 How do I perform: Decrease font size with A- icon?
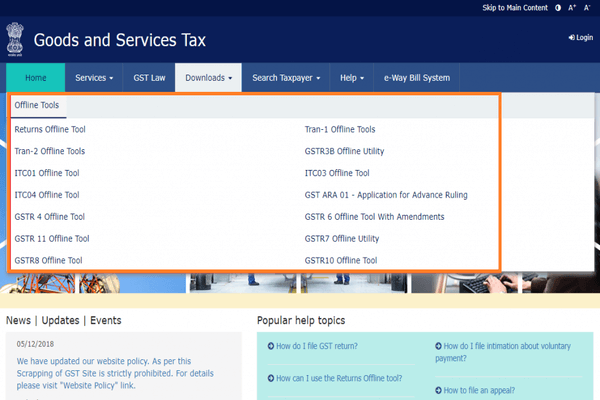(587, 8)
